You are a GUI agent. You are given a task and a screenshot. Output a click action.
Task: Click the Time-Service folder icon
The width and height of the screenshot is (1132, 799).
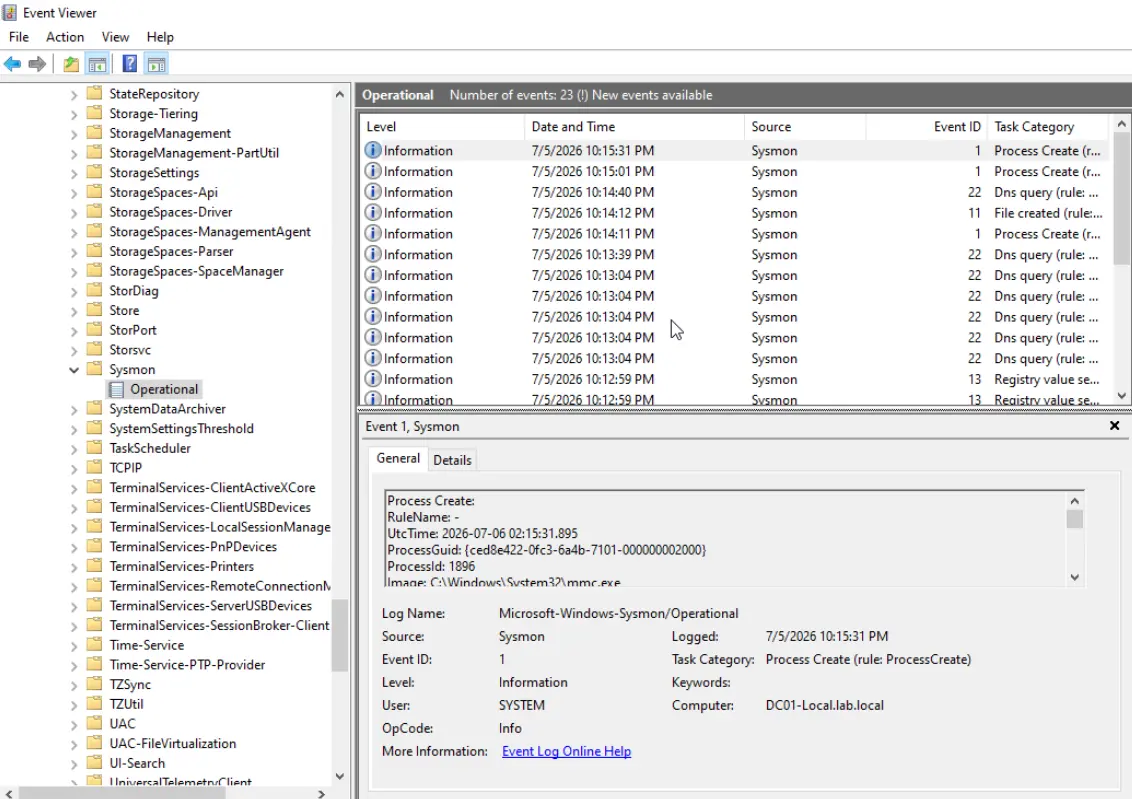pyautogui.click(x=94, y=645)
